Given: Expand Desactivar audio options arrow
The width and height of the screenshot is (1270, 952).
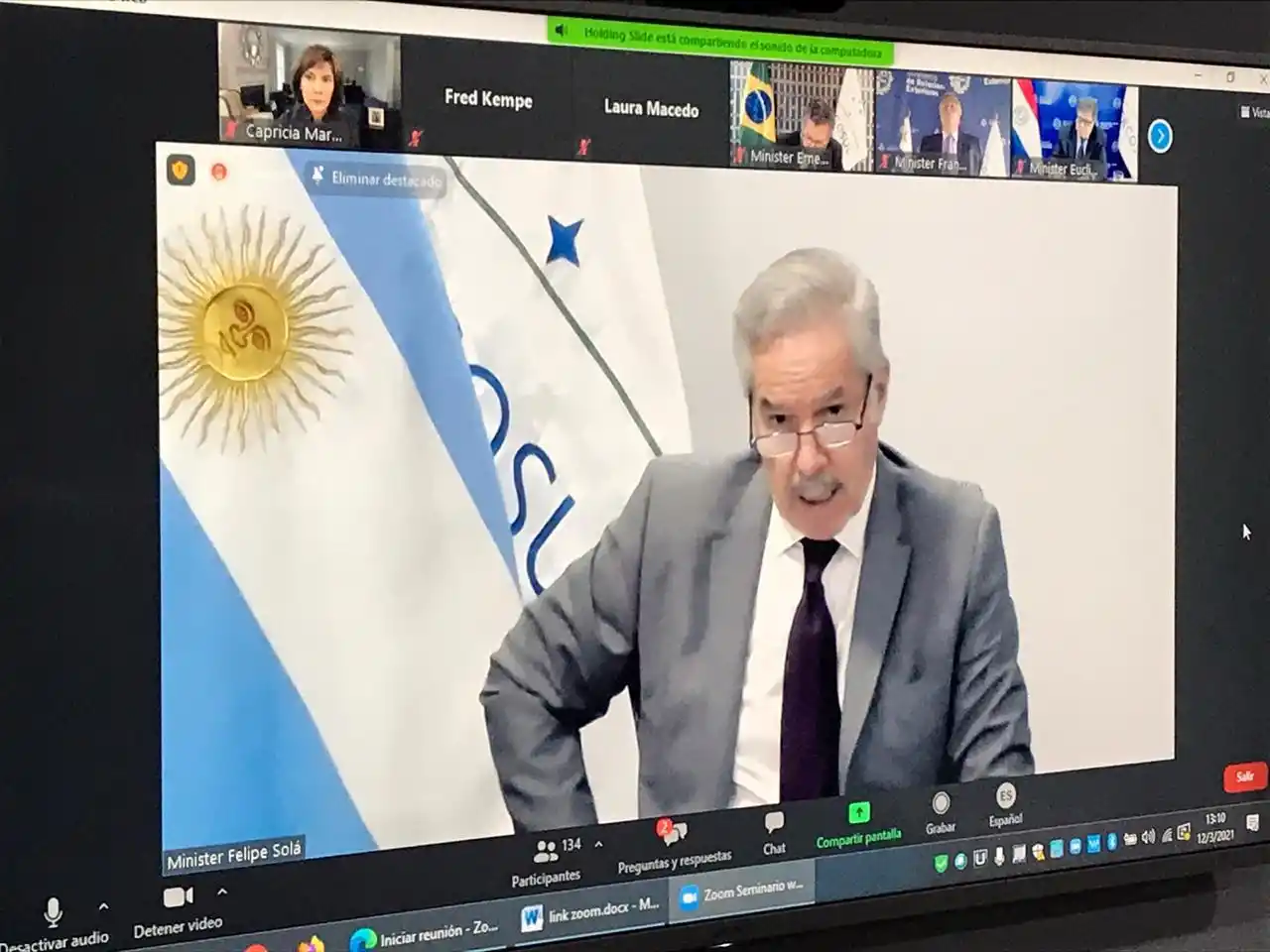Looking at the screenshot, I should tap(102, 907).
